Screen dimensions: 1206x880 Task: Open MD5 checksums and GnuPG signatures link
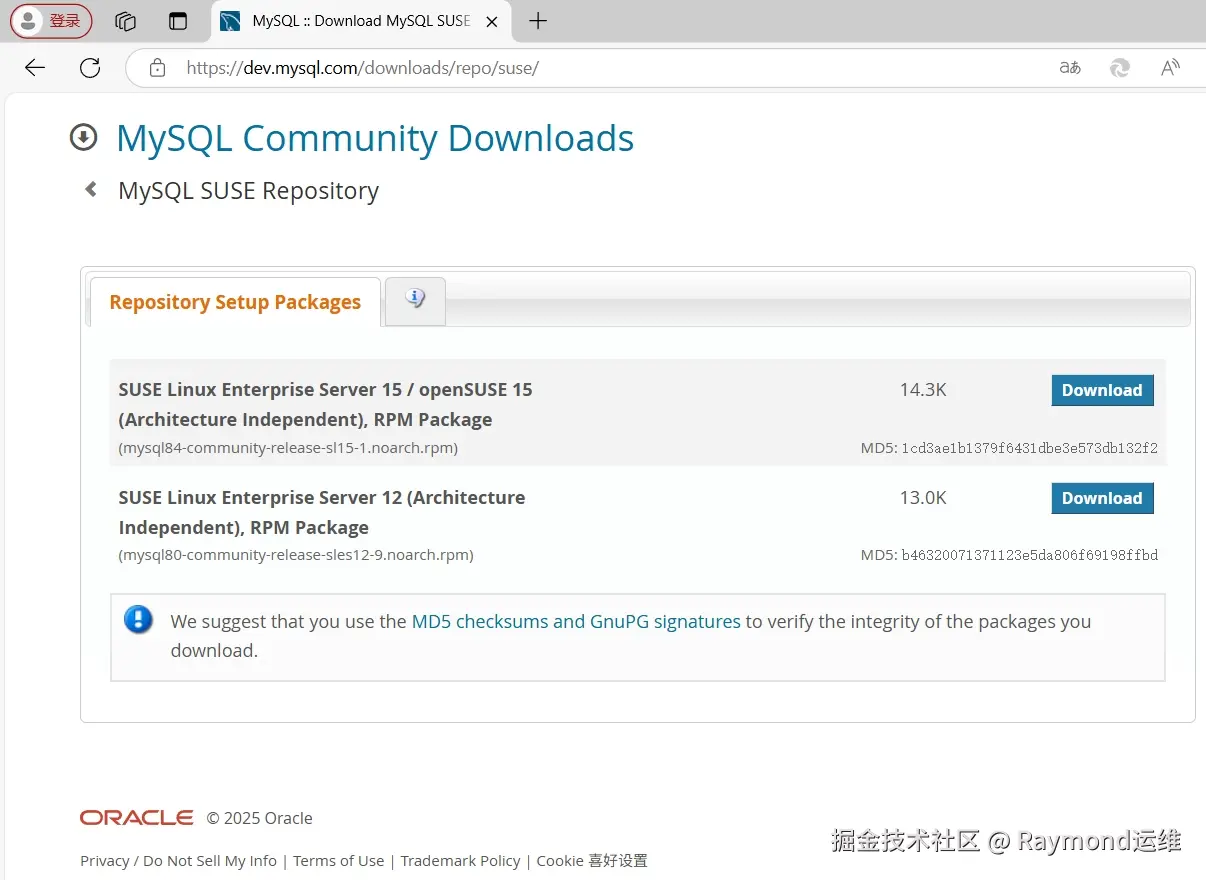click(576, 621)
